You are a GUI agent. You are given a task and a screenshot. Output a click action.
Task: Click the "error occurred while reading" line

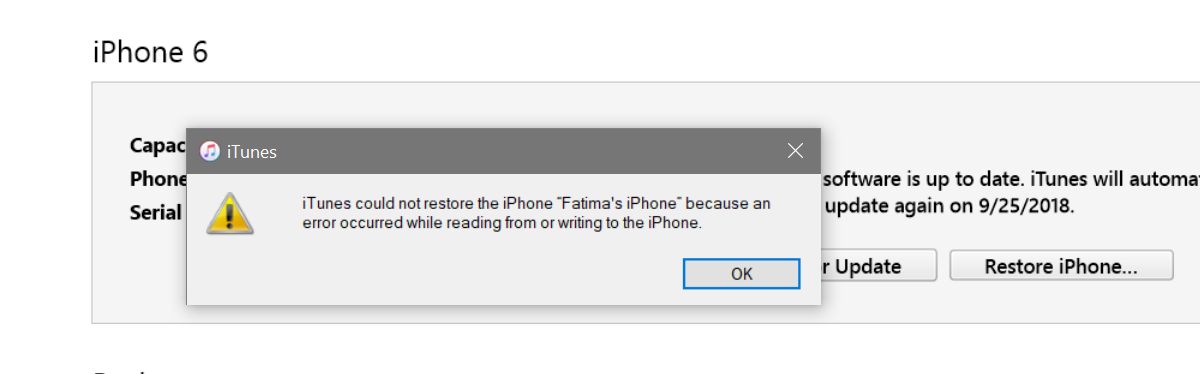(x=502, y=223)
